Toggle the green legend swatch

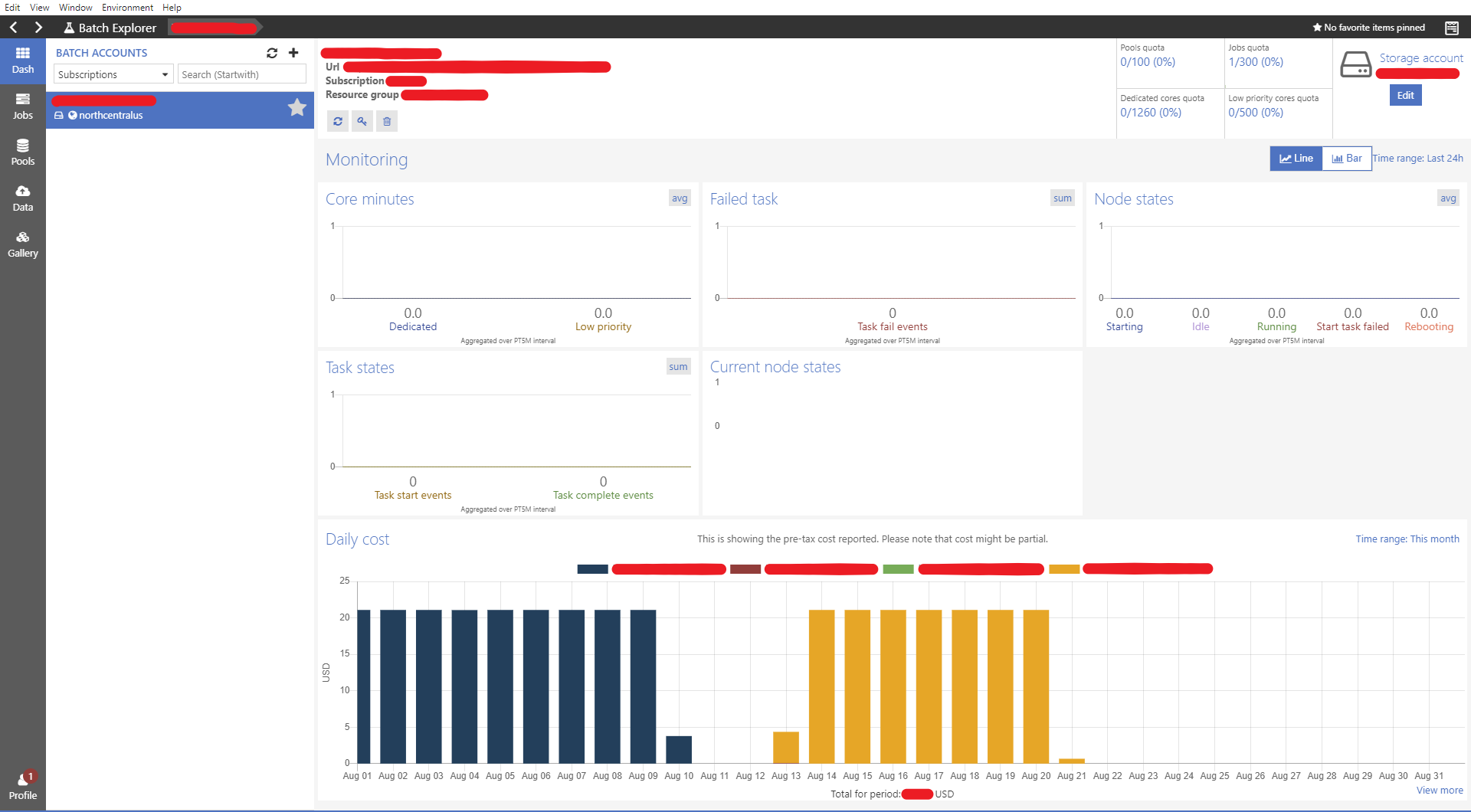click(898, 569)
